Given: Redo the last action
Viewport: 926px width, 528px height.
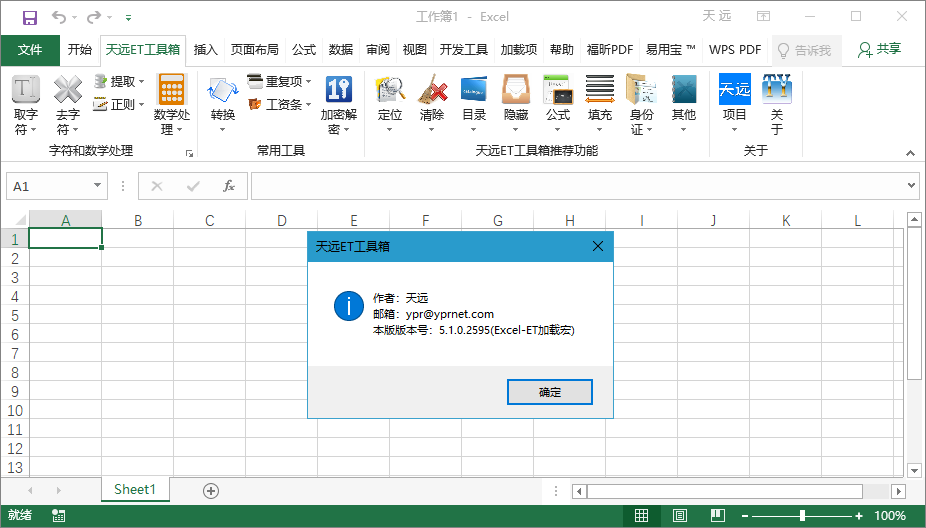Looking at the screenshot, I should click(94, 17).
